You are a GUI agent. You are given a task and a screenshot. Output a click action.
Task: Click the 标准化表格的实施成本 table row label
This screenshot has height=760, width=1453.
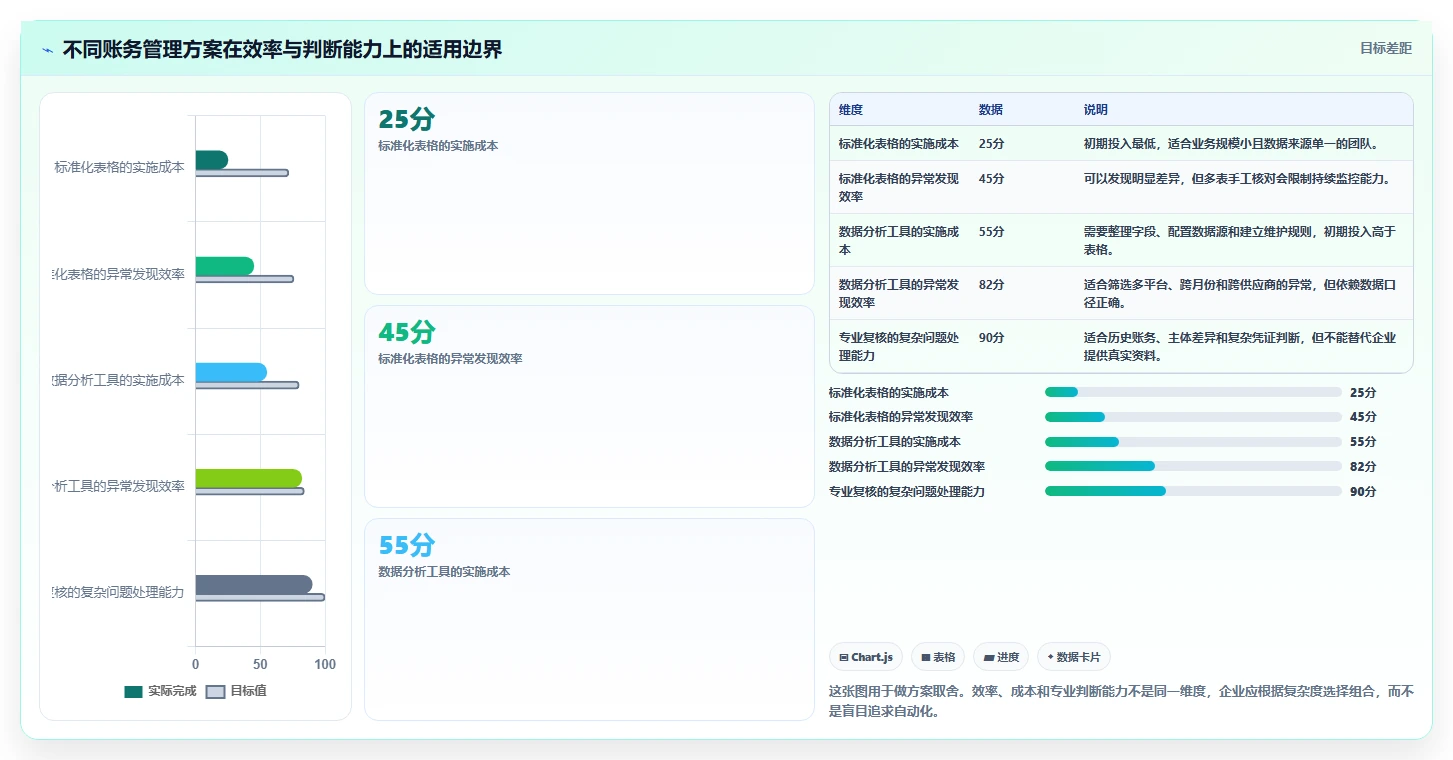tap(899, 144)
